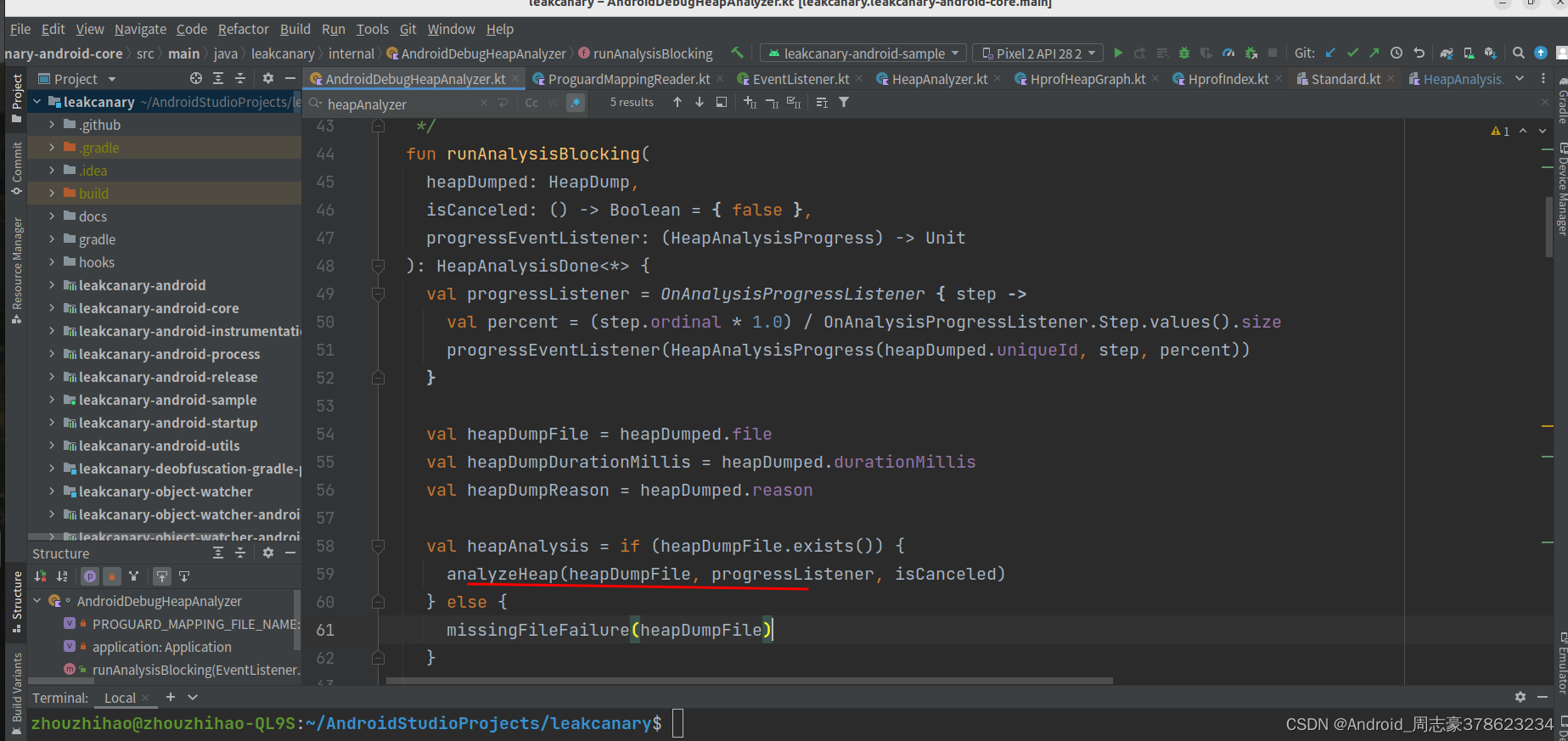Open the SDK Manager icon
This screenshot has width=1568, height=741.
coord(1491,53)
